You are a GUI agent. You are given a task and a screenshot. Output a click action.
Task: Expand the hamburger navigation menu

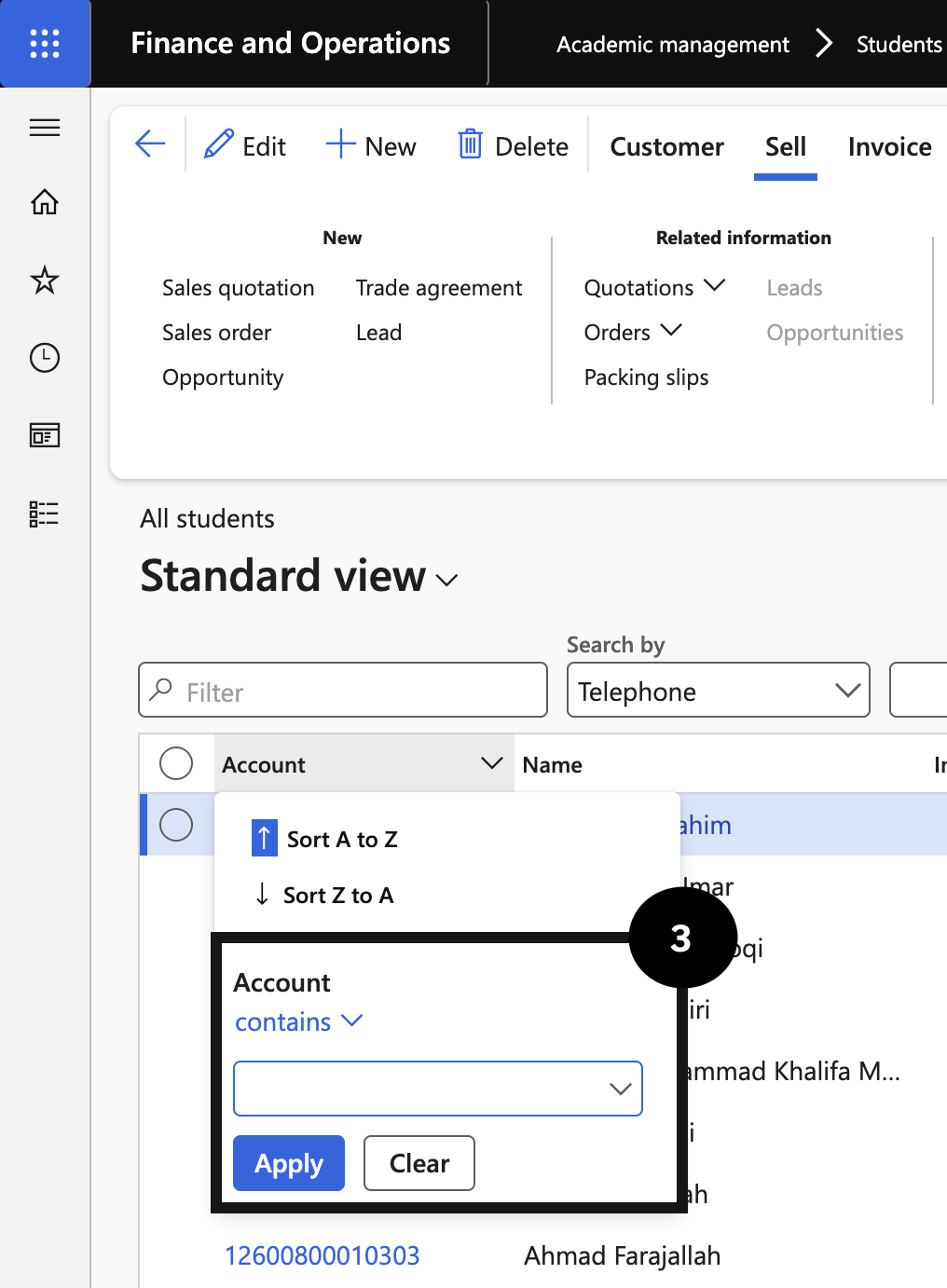[45, 128]
